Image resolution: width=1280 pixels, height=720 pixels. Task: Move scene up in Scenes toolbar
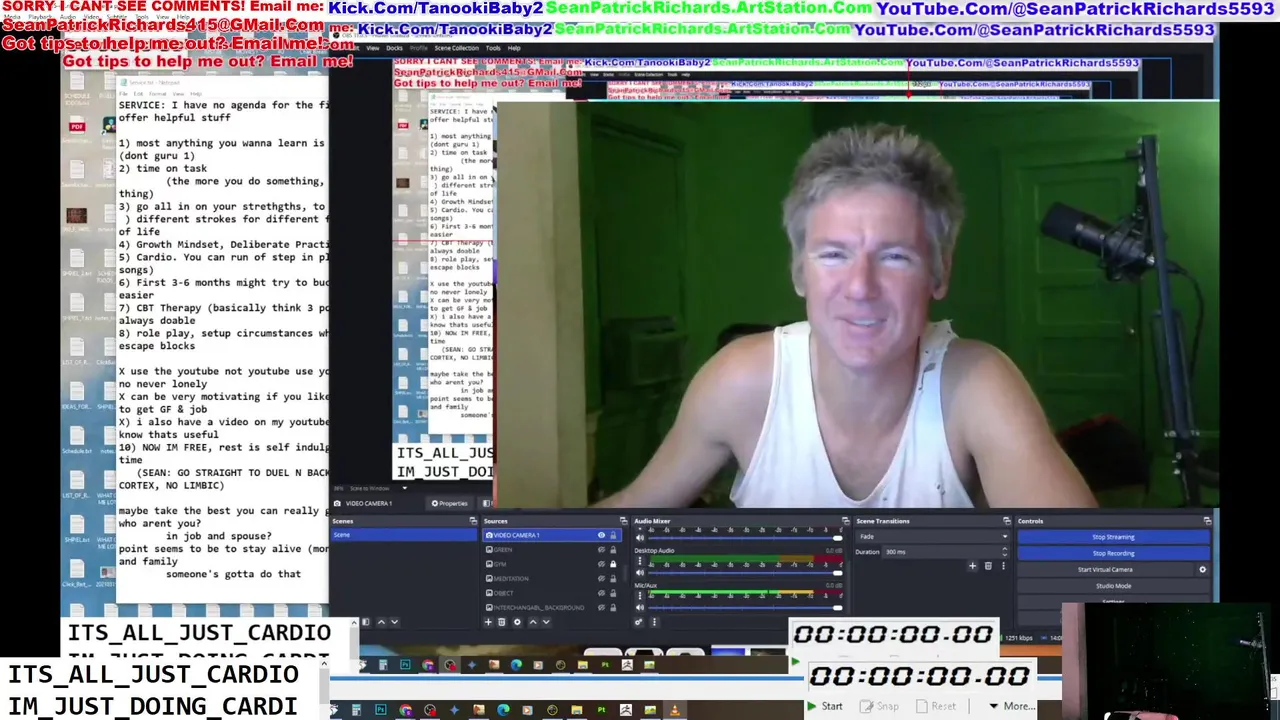(381, 622)
